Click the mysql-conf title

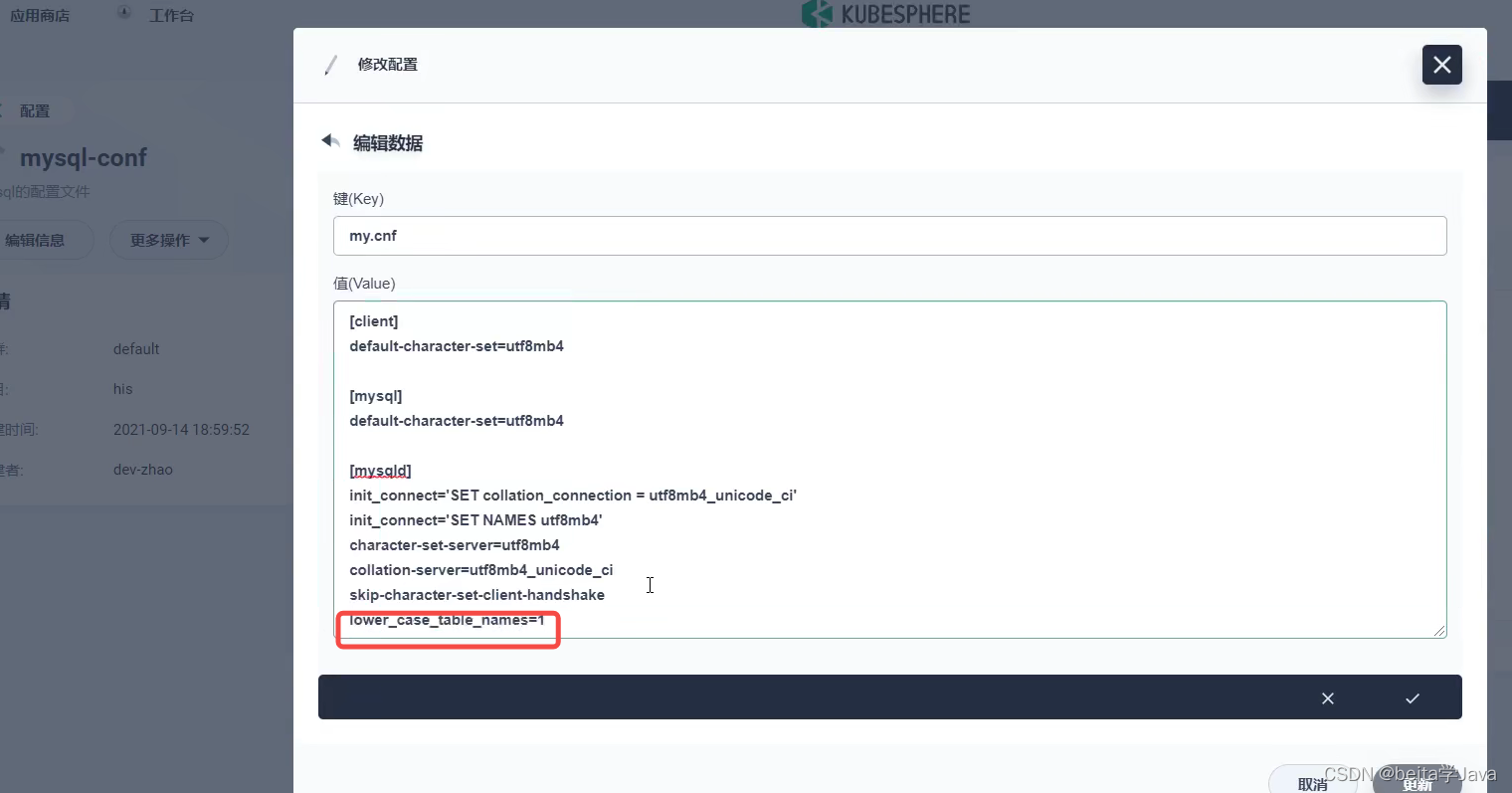pyautogui.click(x=84, y=157)
